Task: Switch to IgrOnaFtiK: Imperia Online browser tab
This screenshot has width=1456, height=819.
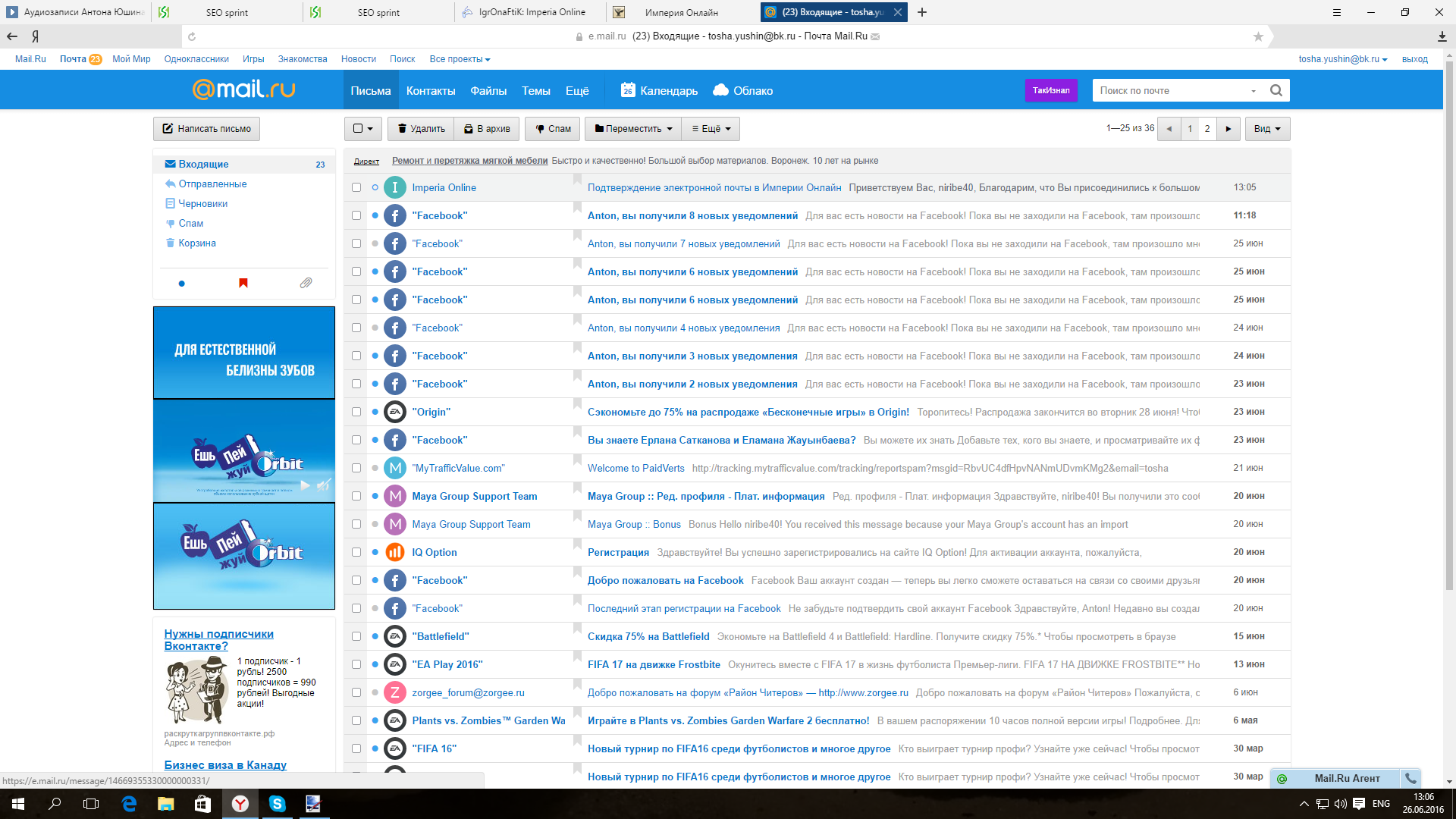Action: pyautogui.click(x=531, y=12)
